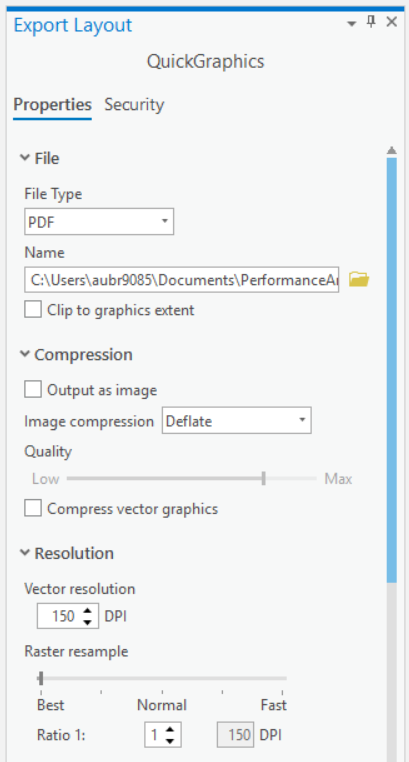The image size is (409, 762).
Task: Increase Vector resolution with up arrow
Action: pos(87,611)
